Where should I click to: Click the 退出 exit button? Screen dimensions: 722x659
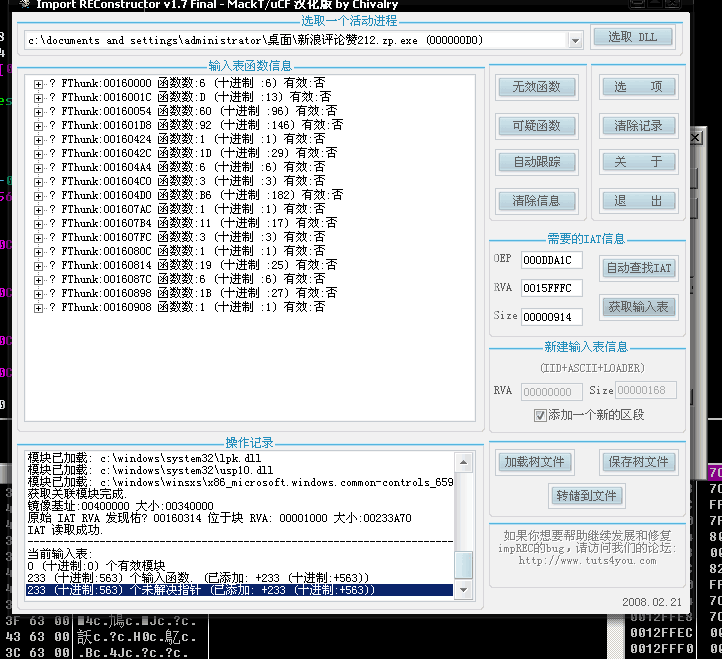click(639, 201)
